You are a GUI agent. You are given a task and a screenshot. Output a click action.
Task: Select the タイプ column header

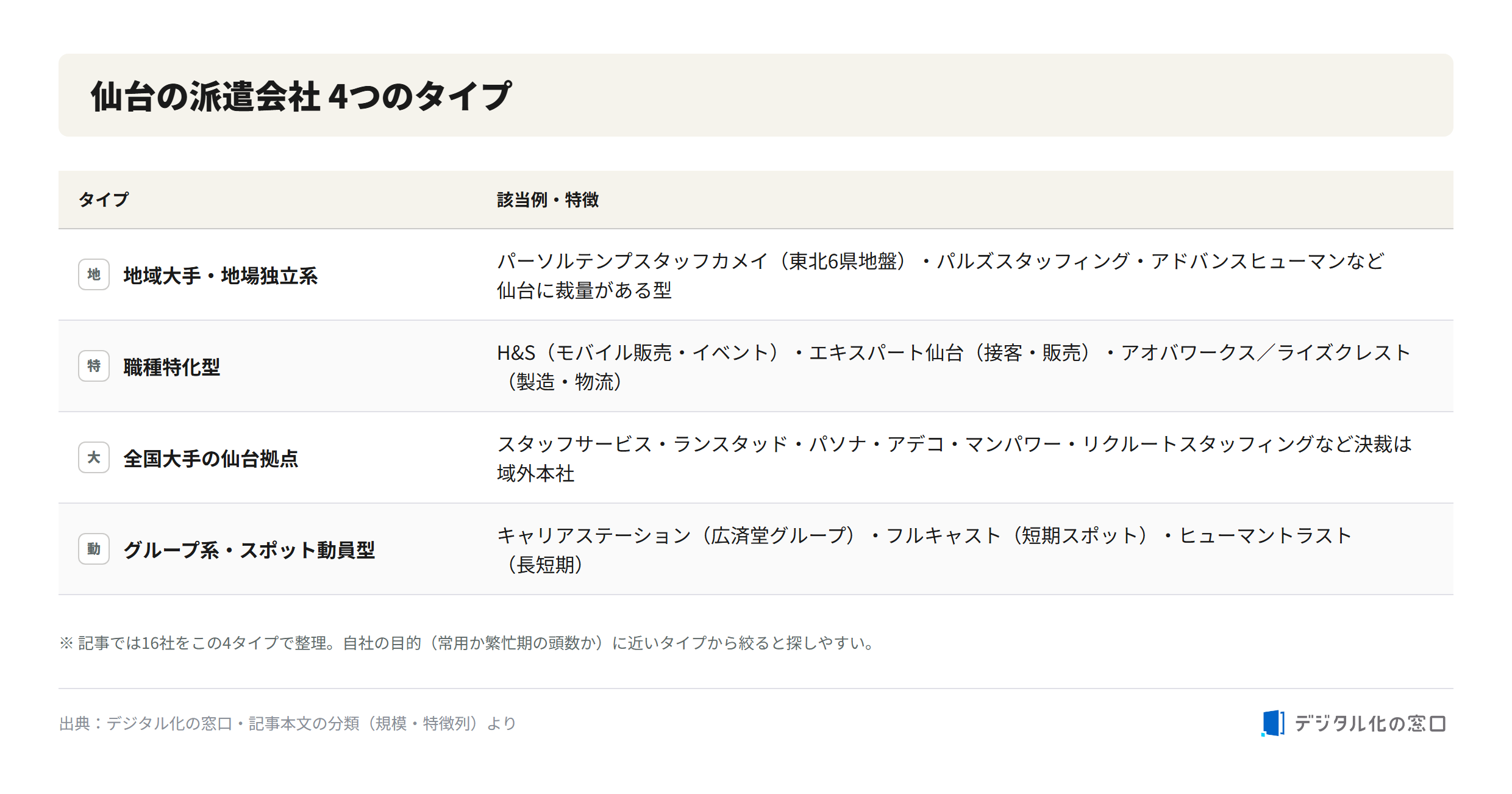click(104, 199)
